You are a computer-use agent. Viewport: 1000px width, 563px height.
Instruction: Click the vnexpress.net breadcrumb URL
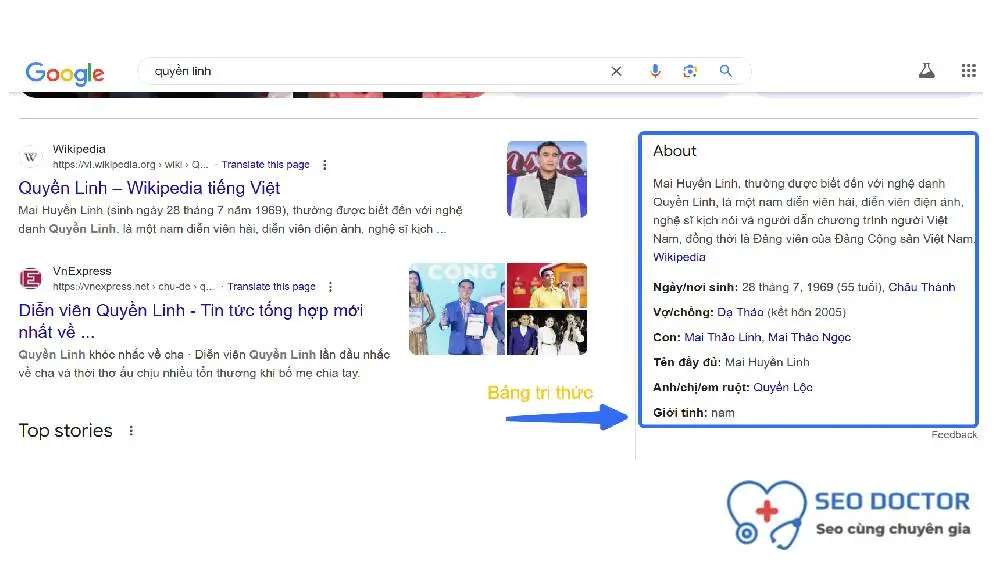click(x=133, y=287)
